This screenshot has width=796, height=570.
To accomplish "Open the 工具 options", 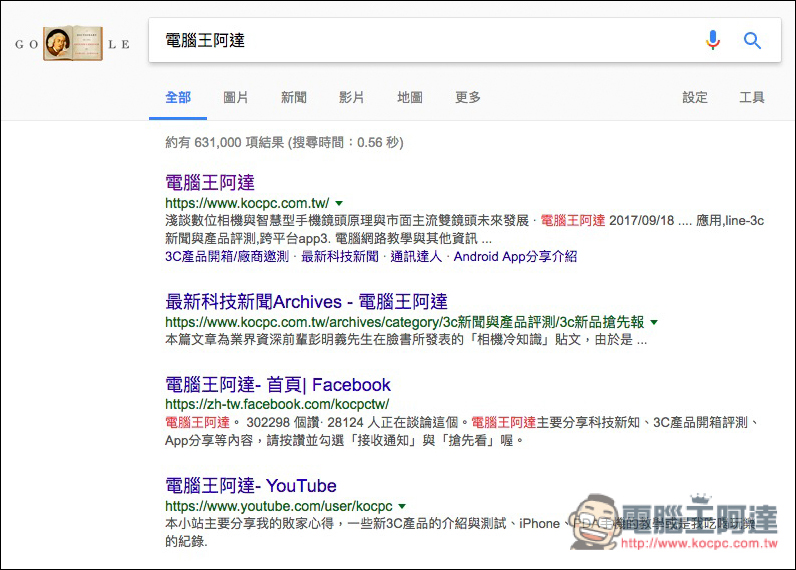I will [x=752, y=97].
